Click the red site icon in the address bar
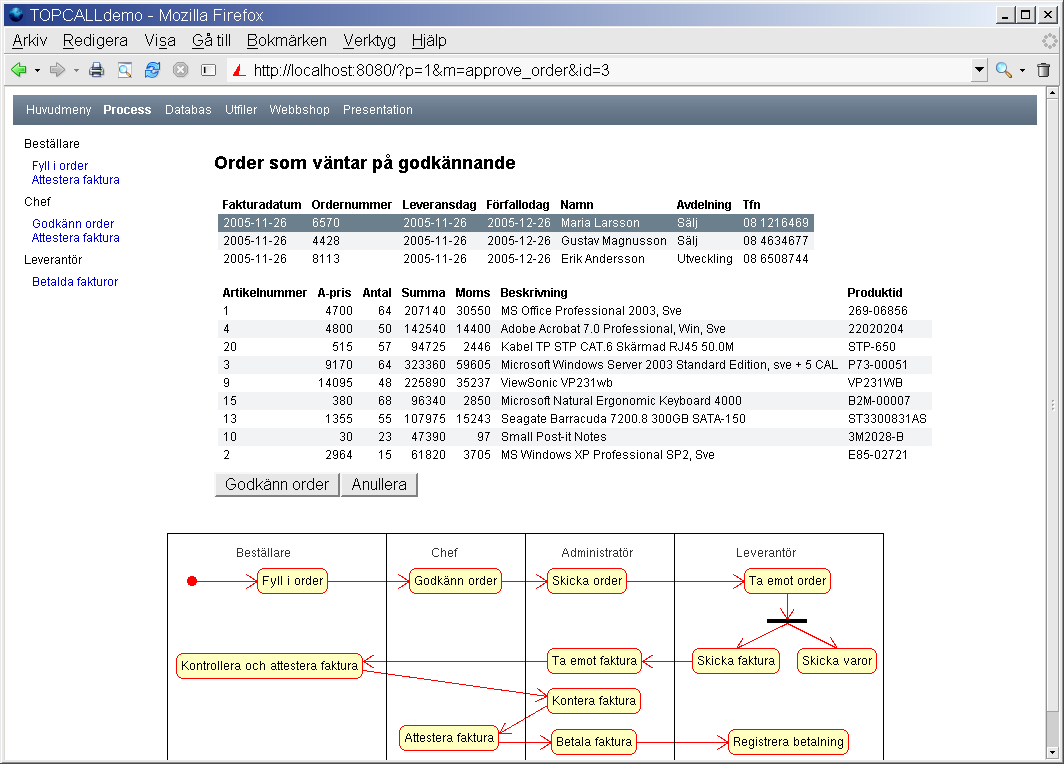1064x764 pixels. [x=239, y=70]
